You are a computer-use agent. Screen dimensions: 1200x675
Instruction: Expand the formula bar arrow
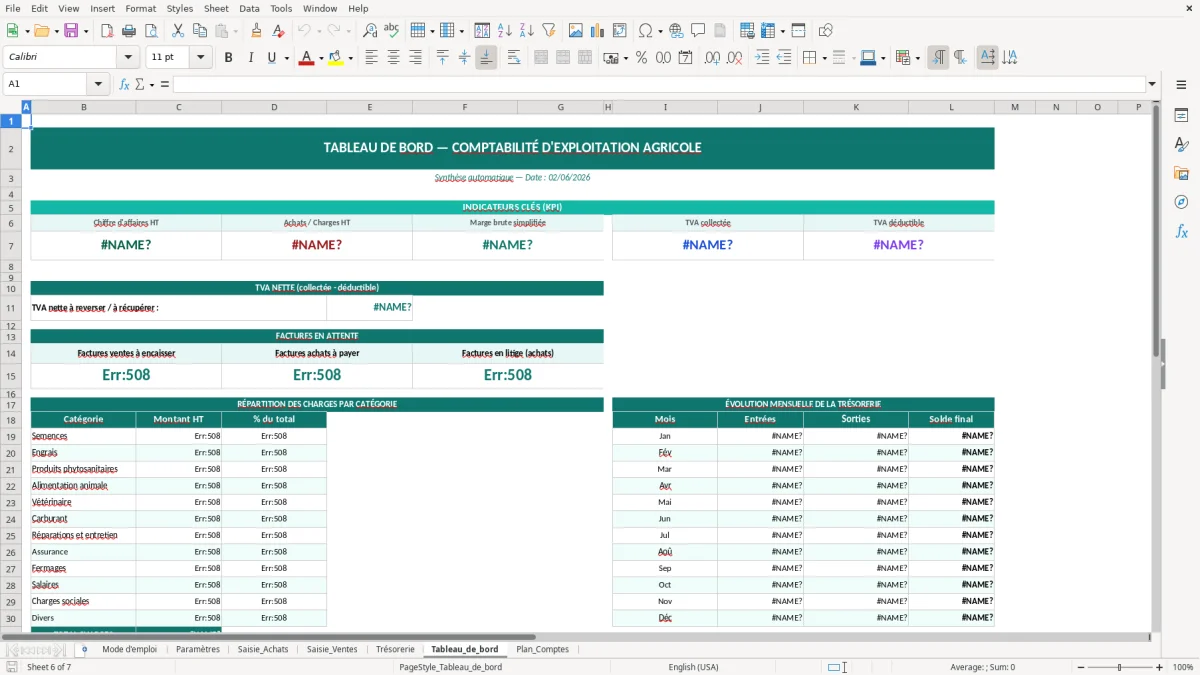[1152, 84]
